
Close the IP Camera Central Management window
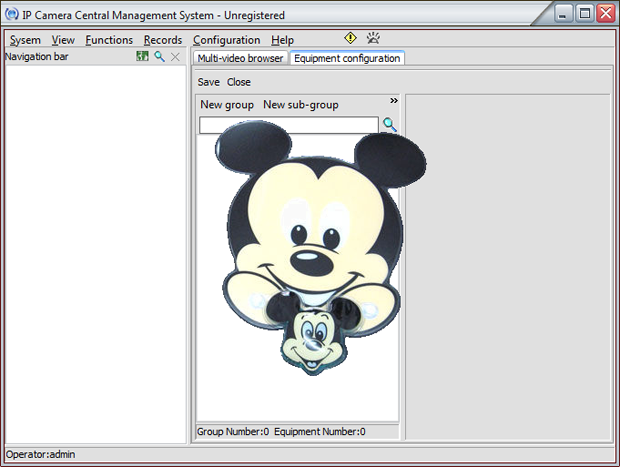606,13
